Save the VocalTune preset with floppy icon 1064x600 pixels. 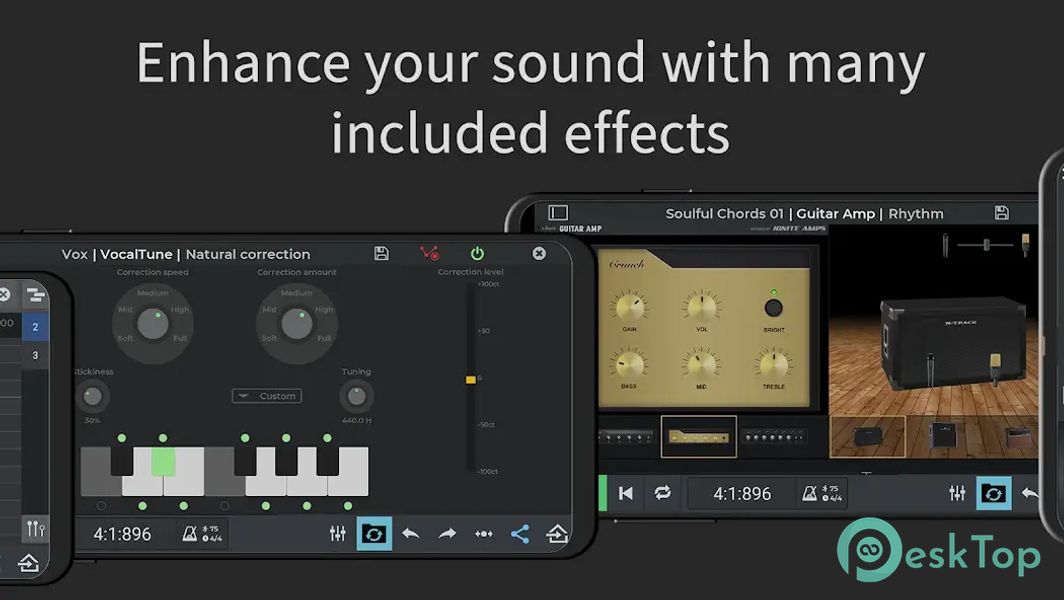381,253
